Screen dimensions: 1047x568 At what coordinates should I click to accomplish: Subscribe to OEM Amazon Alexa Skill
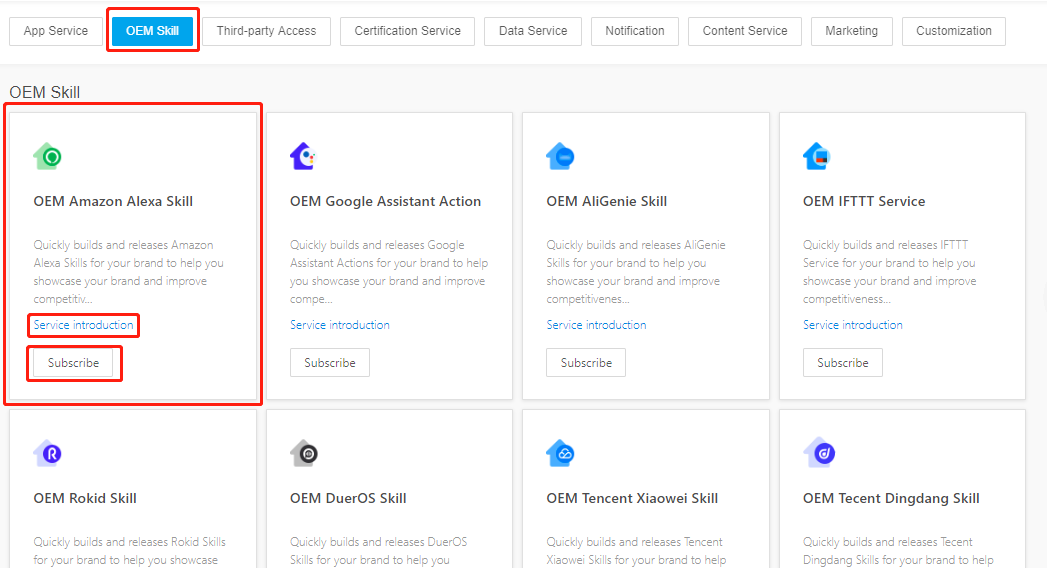(73, 362)
